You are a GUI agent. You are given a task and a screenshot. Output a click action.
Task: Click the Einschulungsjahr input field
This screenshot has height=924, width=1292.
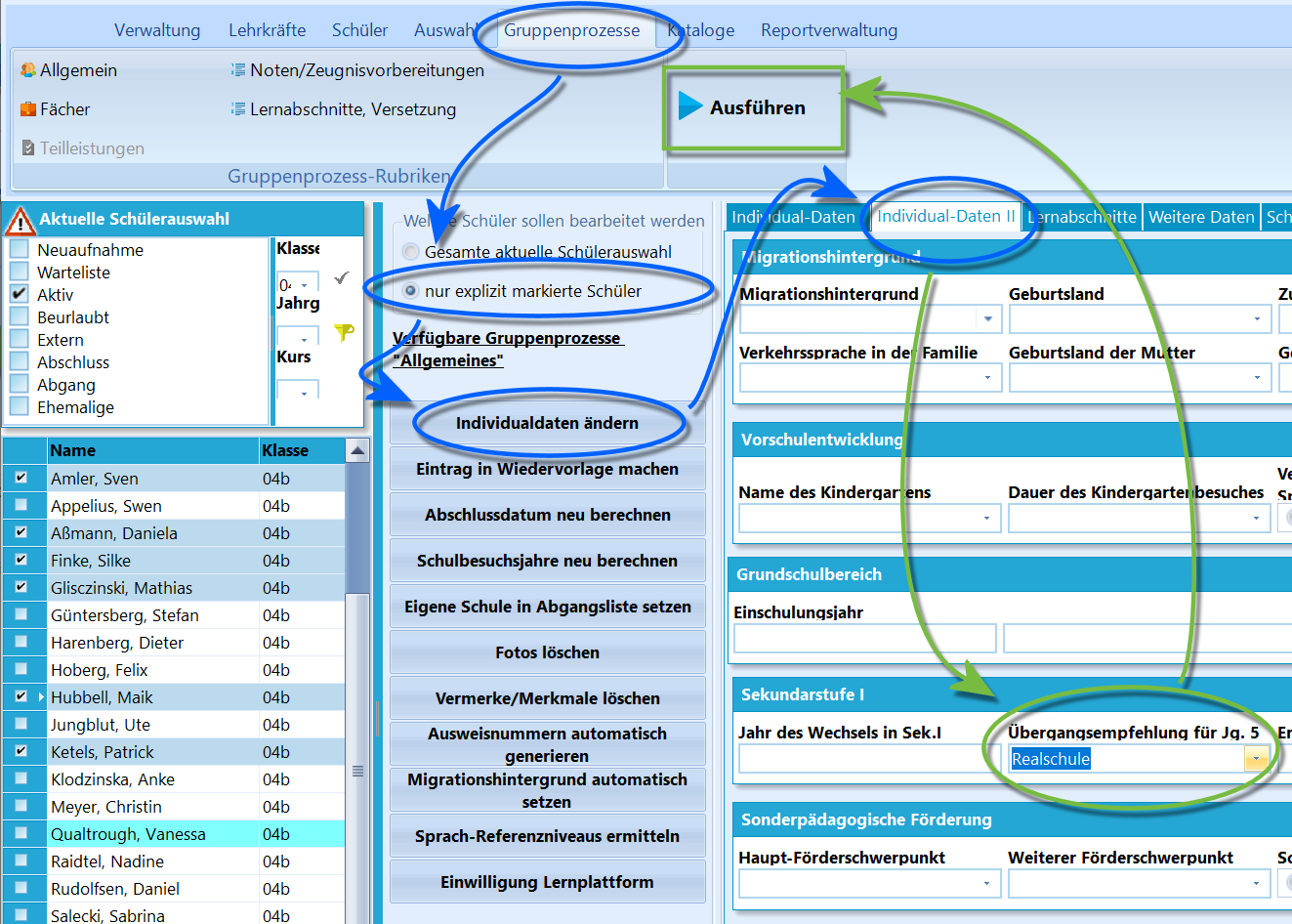pos(864,638)
